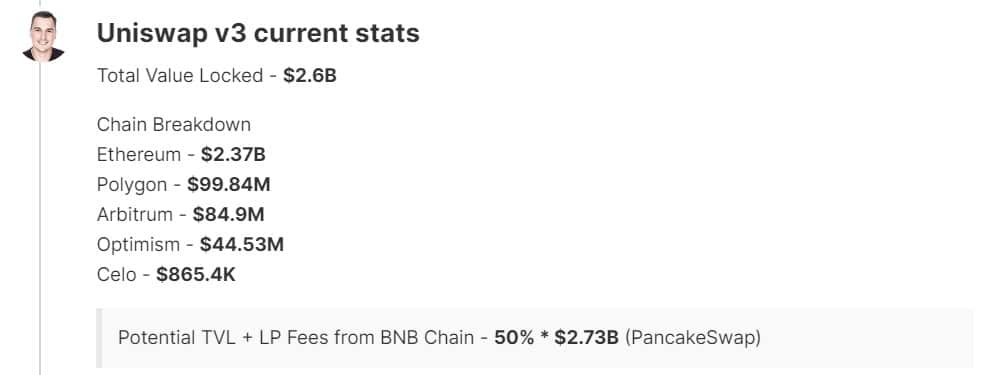Click the Uniswap v3 current stats heading

(258, 34)
